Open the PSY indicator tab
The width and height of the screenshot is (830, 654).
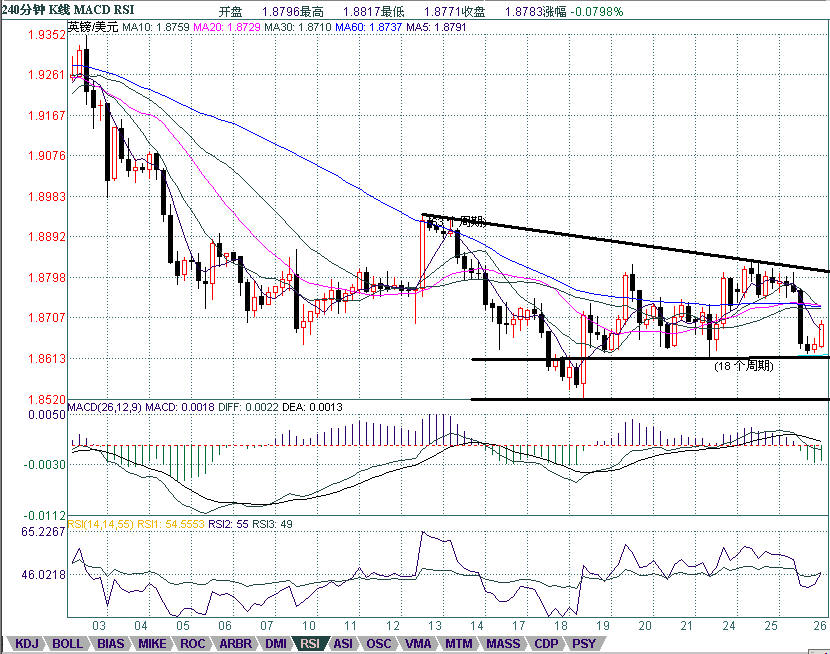tap(584, 643)
